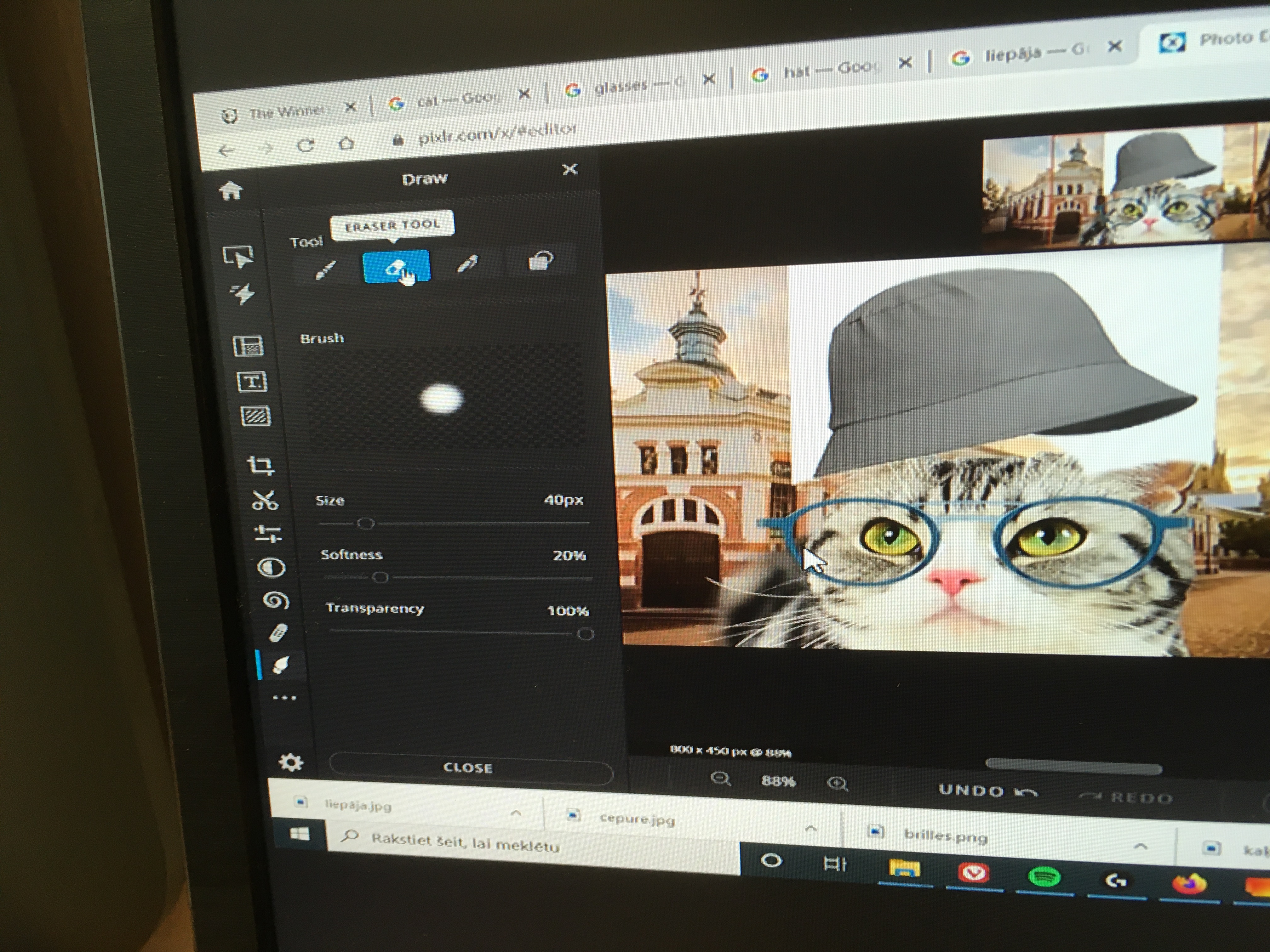Screen dimensions: 1270x952
Task: Expand cepure.jpg download options chevron
Action: point(811,828)
